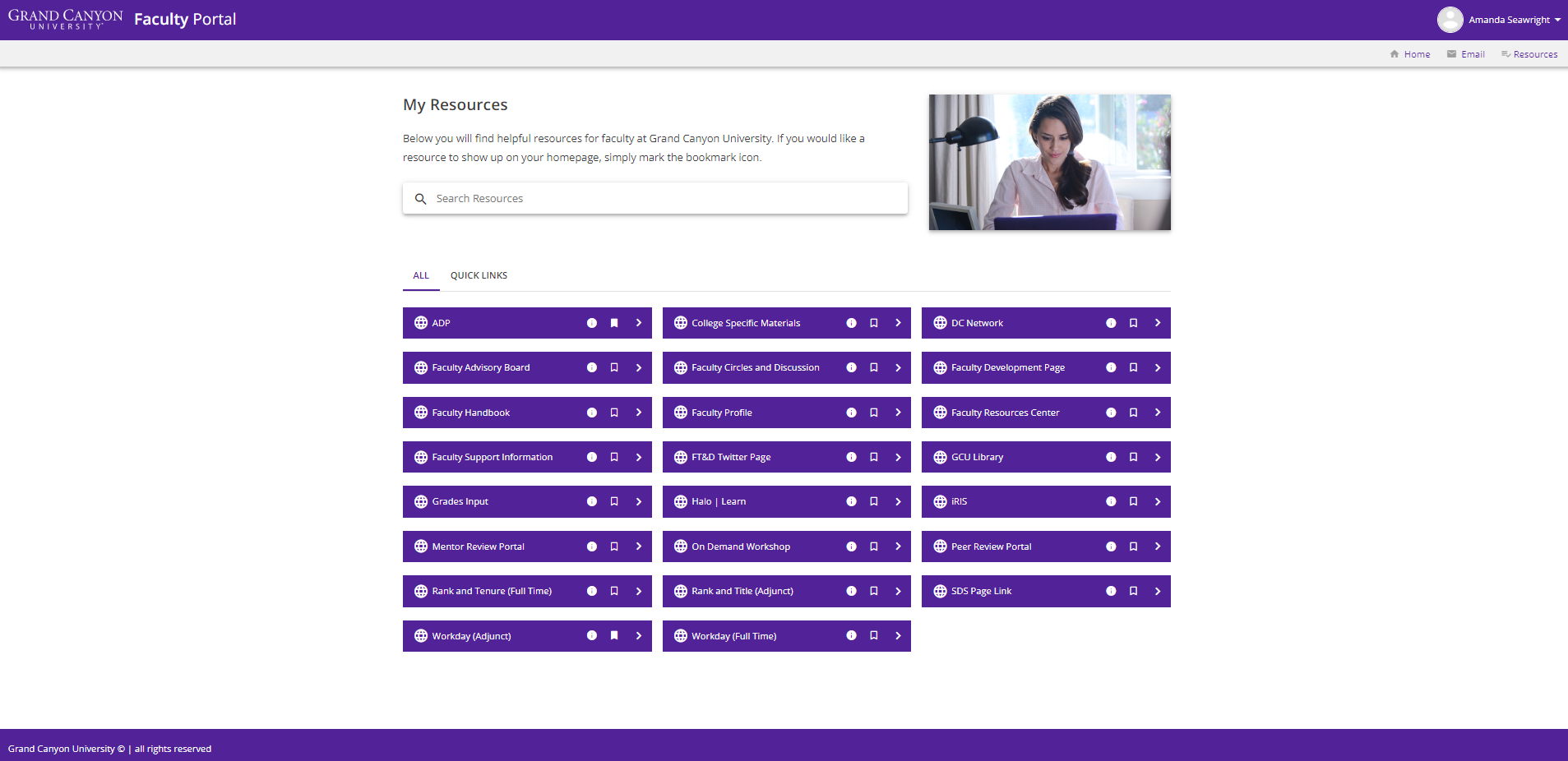Screen dimensions: 1568x761
Task: Bookmark GCU Library
Action: (1133, 457)
